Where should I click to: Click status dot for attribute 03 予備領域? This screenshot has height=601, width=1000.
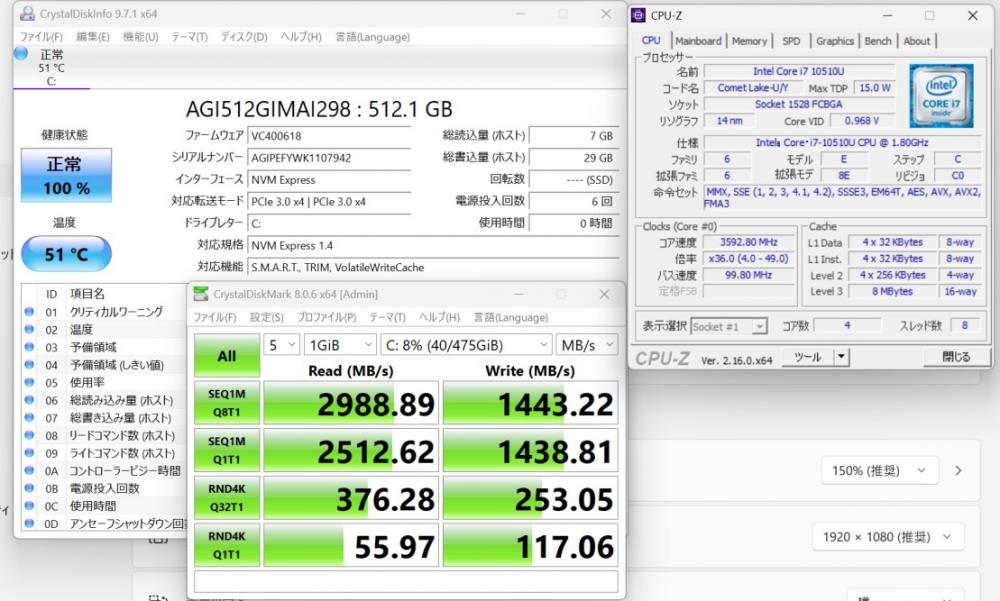[x=29, y=347]
